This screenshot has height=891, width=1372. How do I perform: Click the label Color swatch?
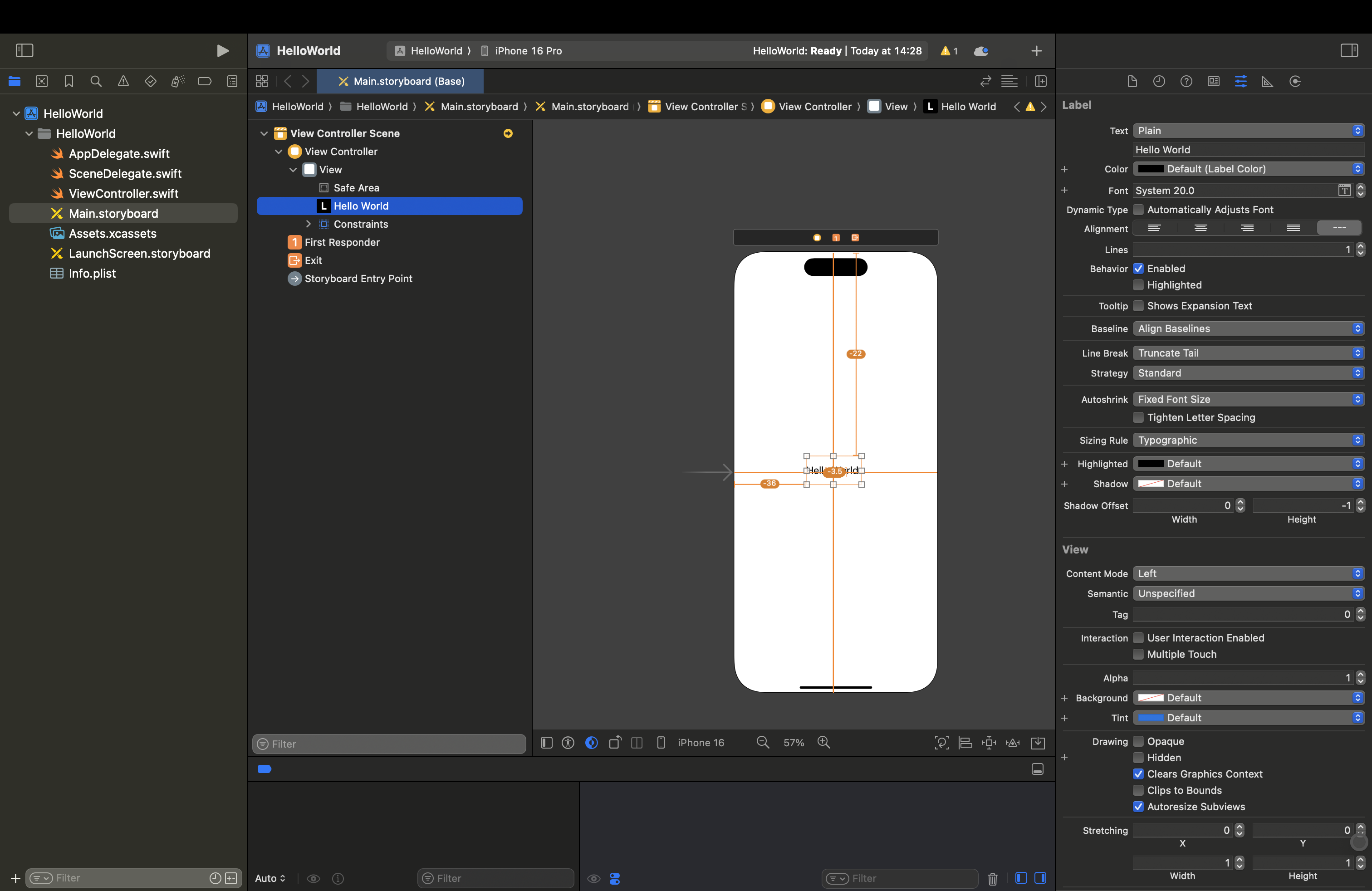(x=1151, y=169)
